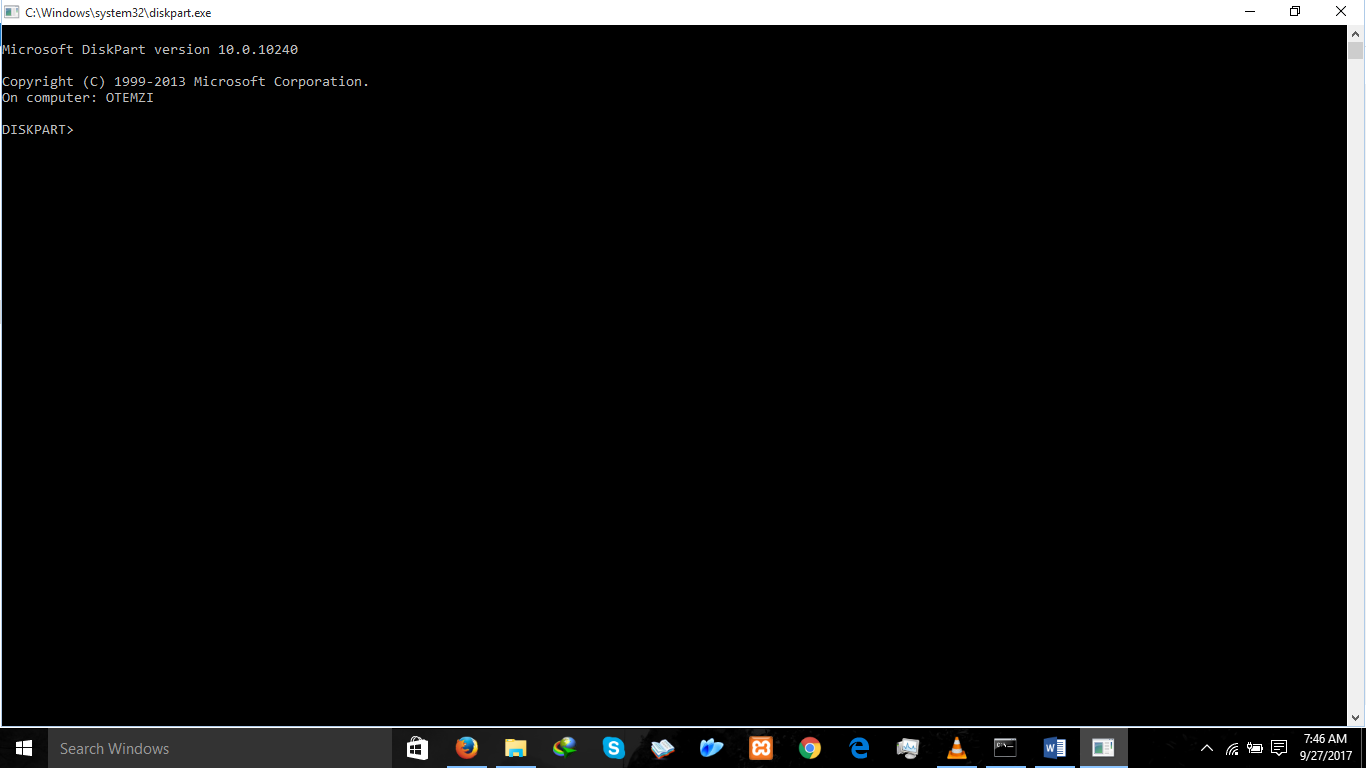This screenshot has width=1366, height=768.
Task: Click the DISKPART> prompt line
Action: click(38, 130)
